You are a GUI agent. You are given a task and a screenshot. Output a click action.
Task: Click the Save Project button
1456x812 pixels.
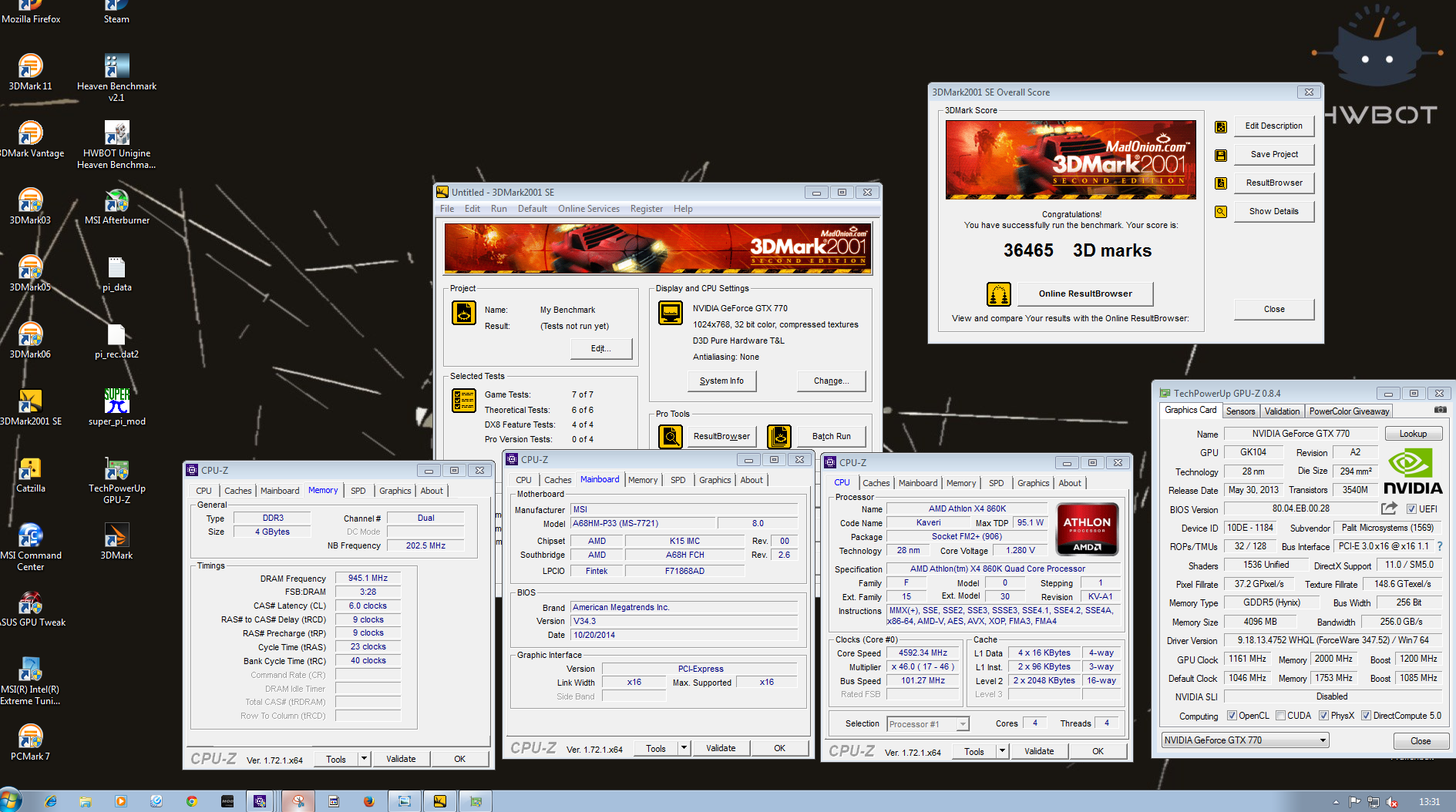[1274, 155]
